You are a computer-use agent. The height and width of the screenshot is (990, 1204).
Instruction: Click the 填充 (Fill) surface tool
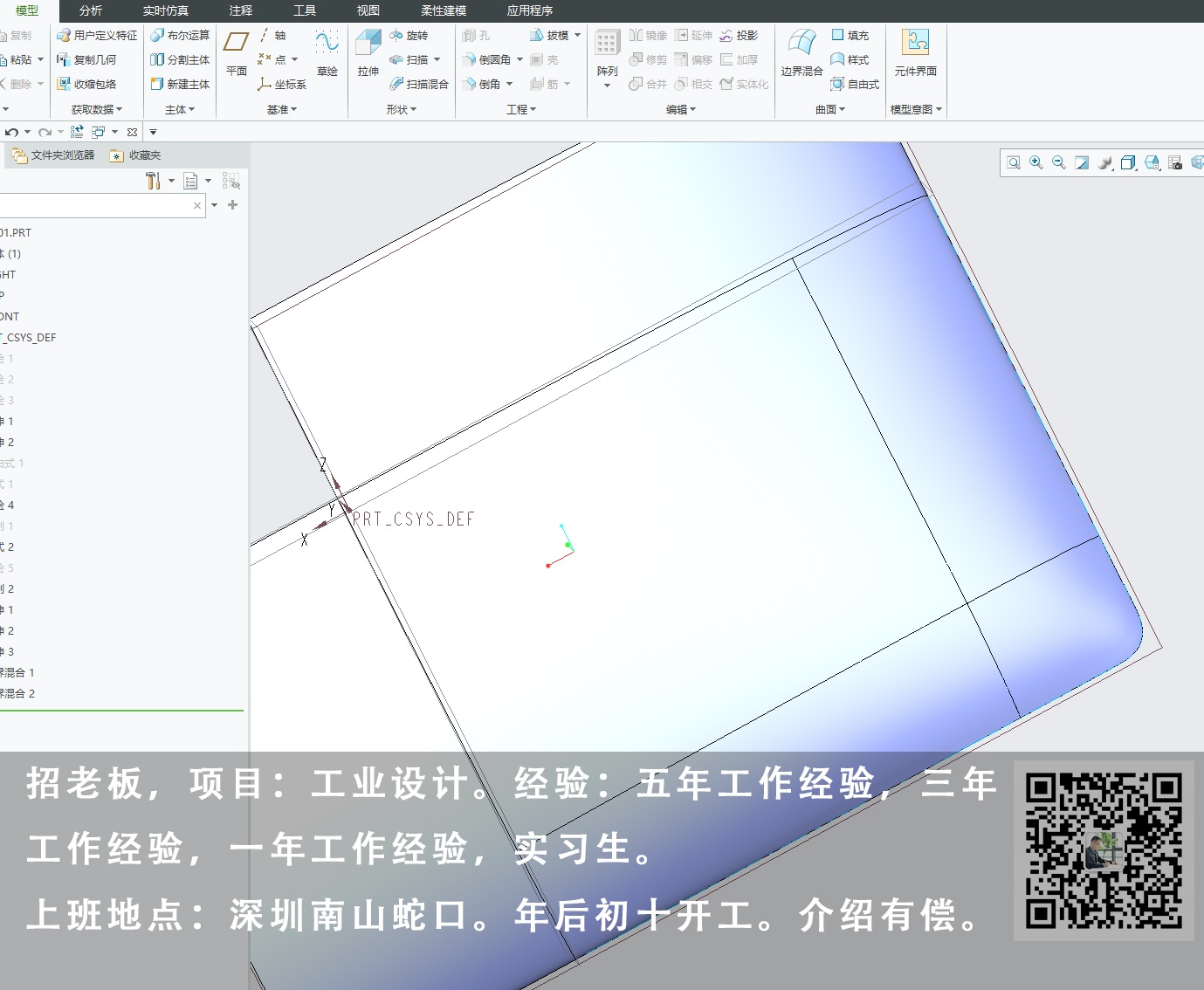tap(850, 36)
